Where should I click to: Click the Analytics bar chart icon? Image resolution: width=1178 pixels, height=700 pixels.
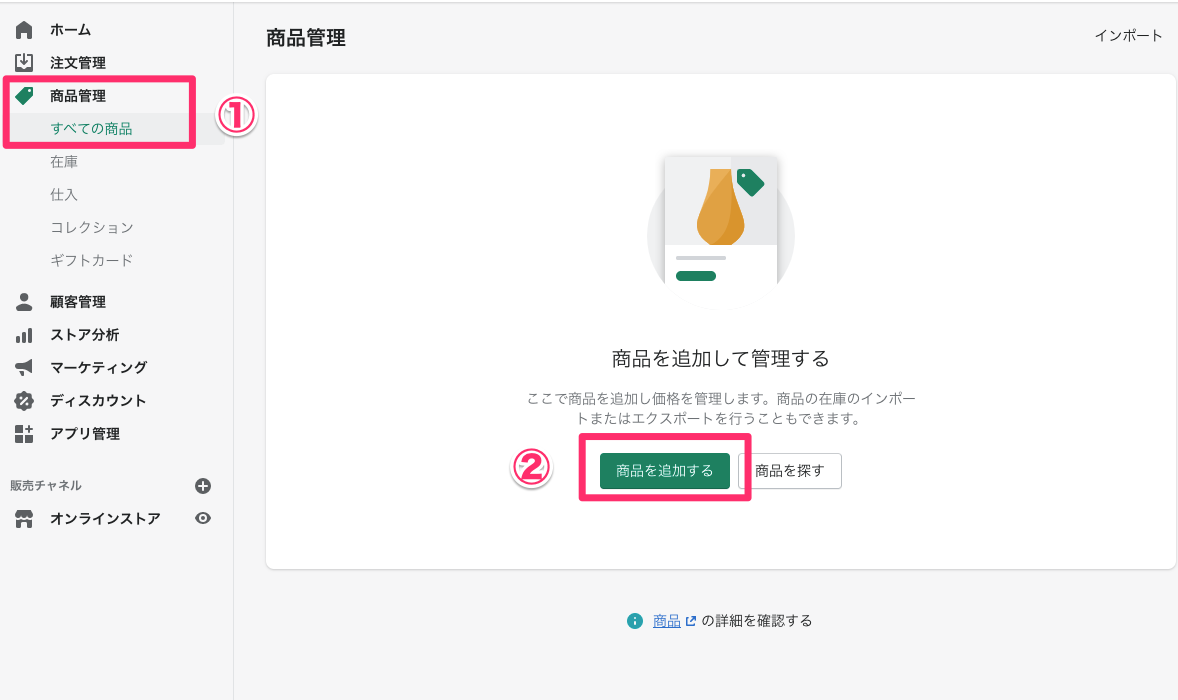24,335
